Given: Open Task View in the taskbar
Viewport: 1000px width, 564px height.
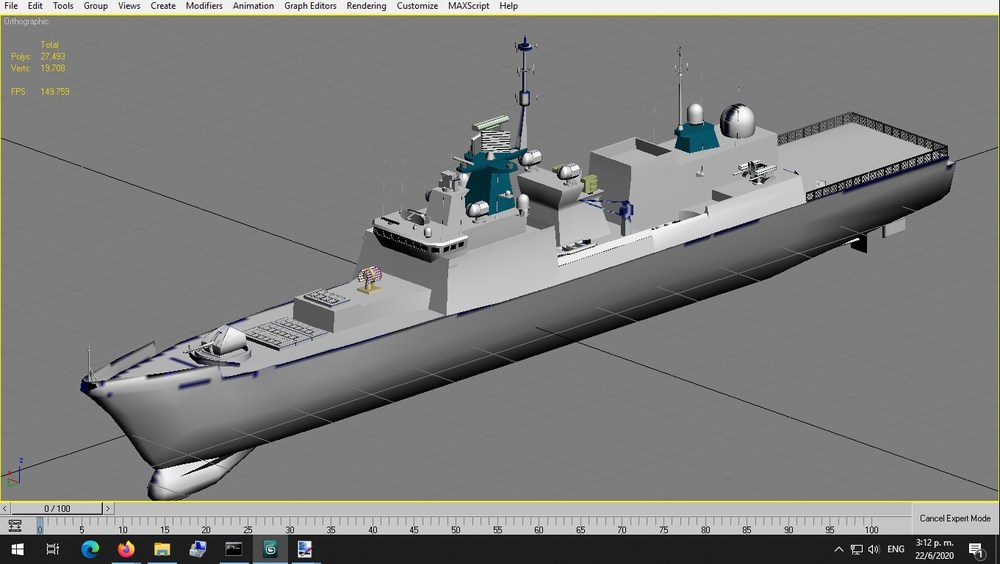Looking at the screenshot, I should [53, 549].
